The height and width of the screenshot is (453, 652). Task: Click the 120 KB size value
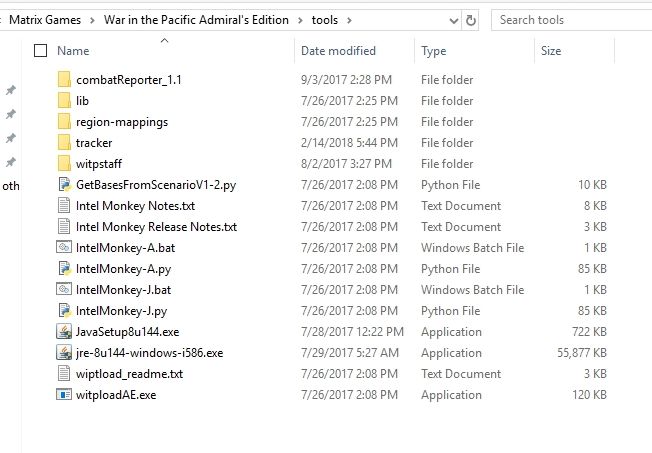click(589, 395)
